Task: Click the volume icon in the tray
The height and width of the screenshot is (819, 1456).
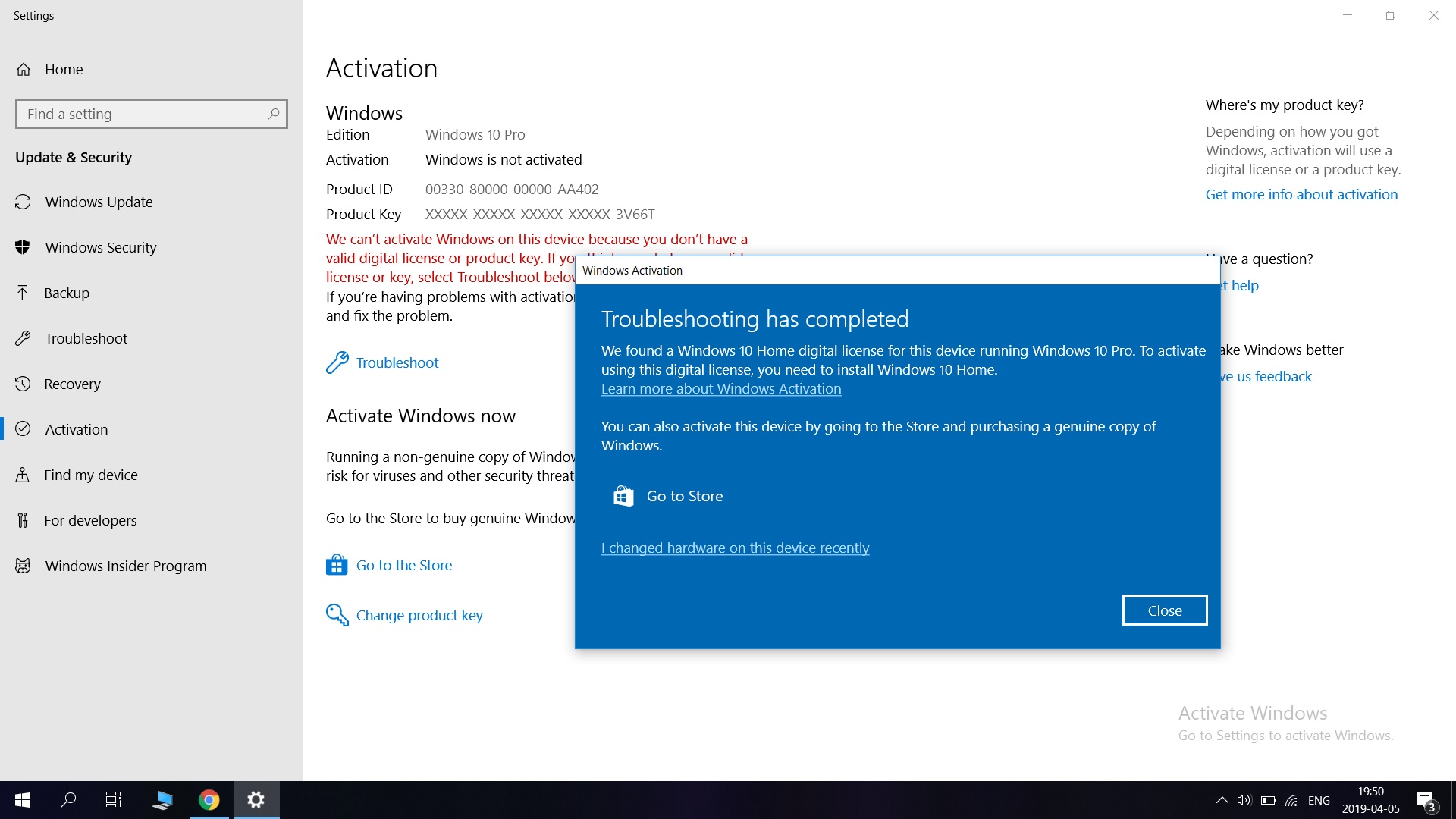Action: click(x=1243, y=800)
